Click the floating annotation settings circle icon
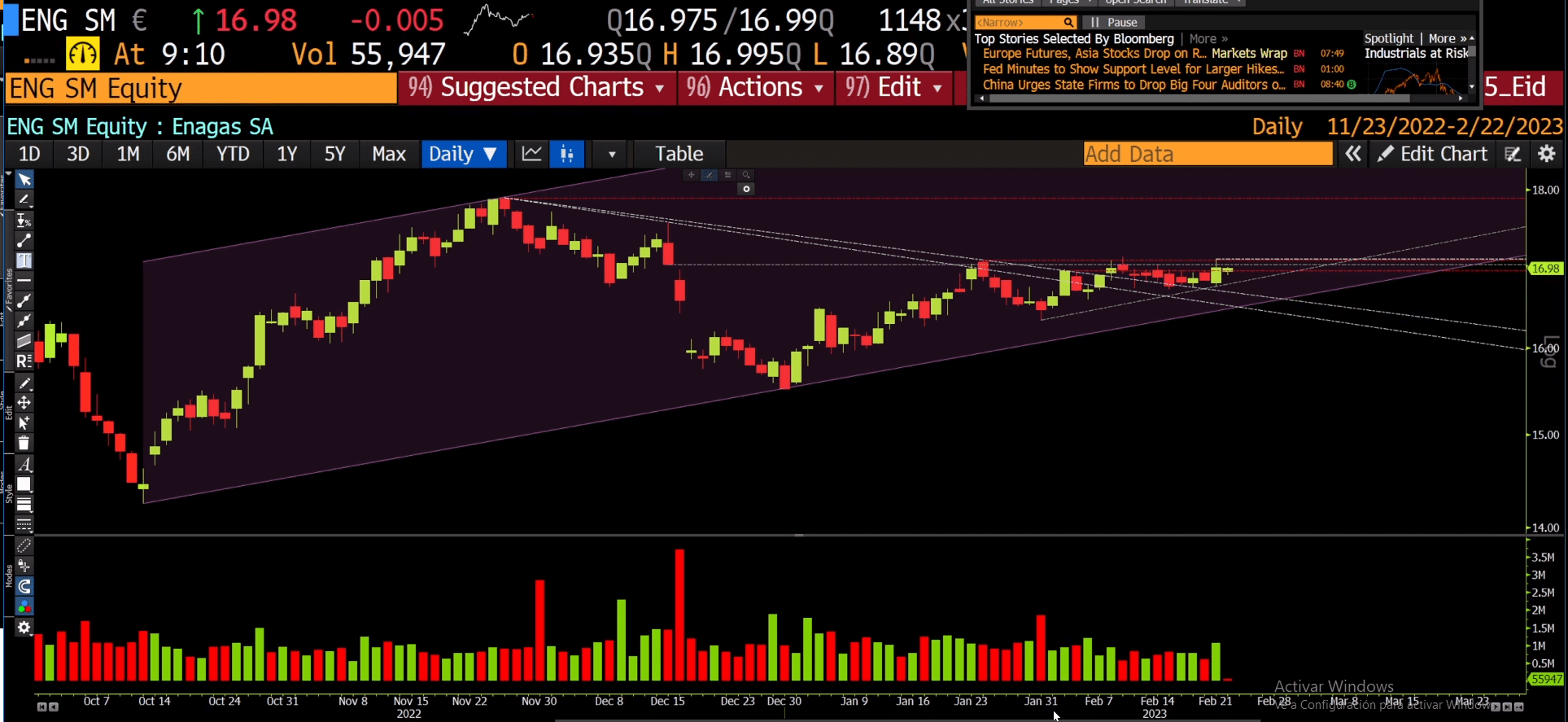The image size is (1568, 722). click(x=746, y=189)
